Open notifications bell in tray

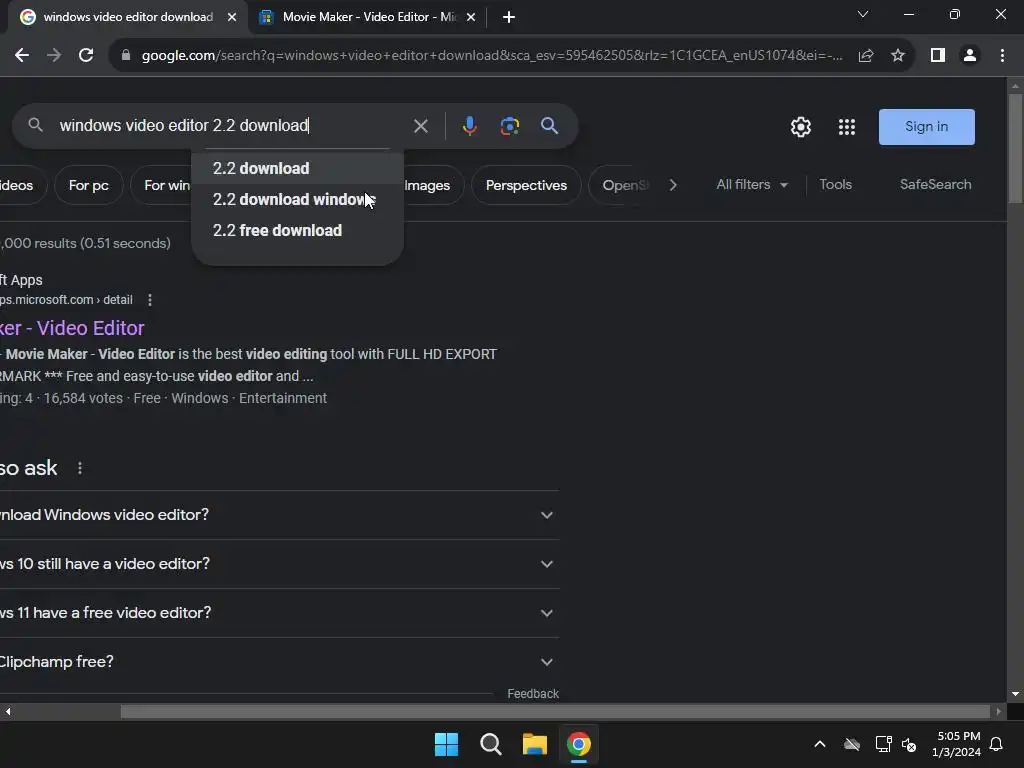[997, 744]
